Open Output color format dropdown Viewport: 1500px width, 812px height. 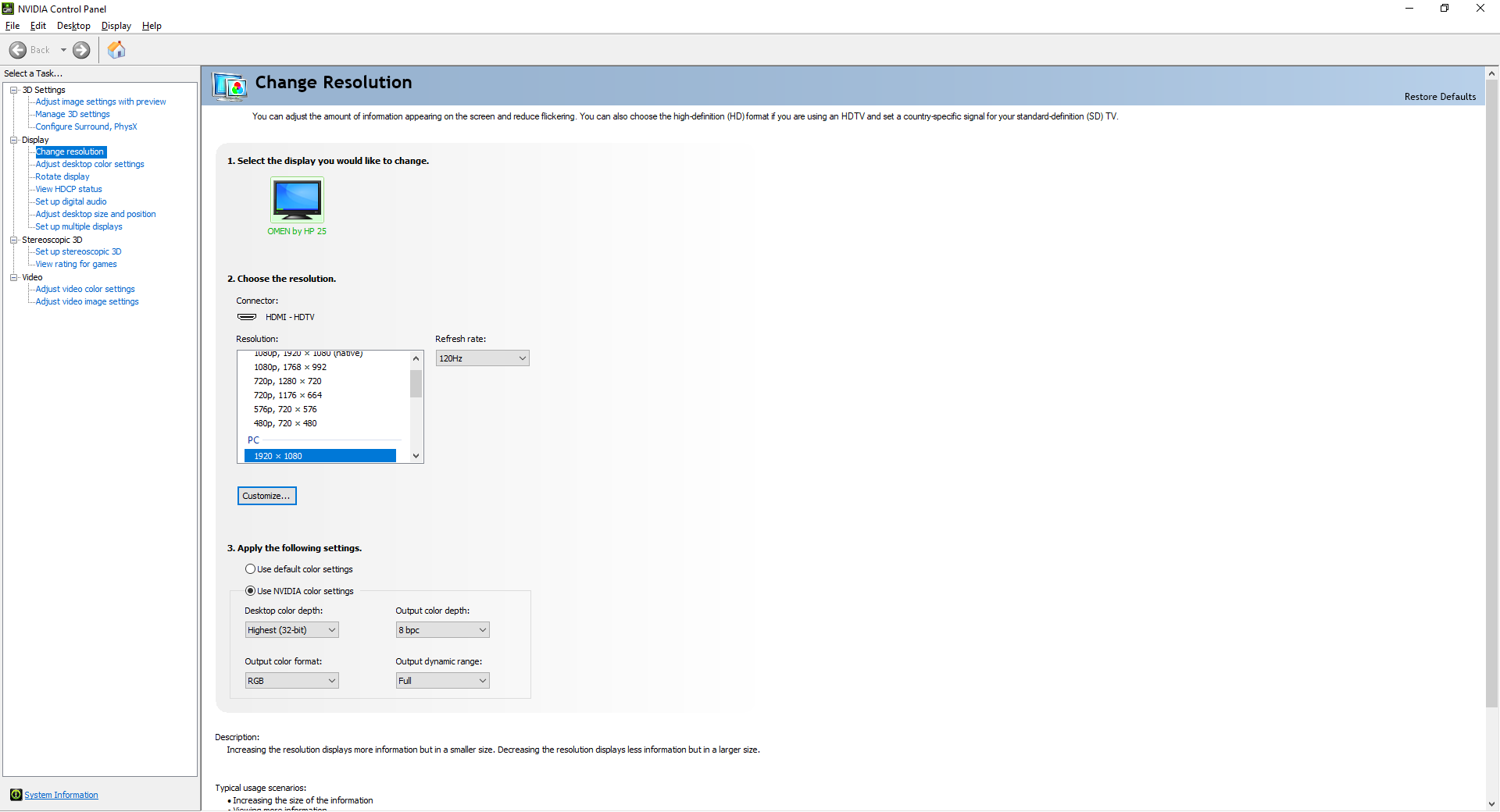coord(291,681)
